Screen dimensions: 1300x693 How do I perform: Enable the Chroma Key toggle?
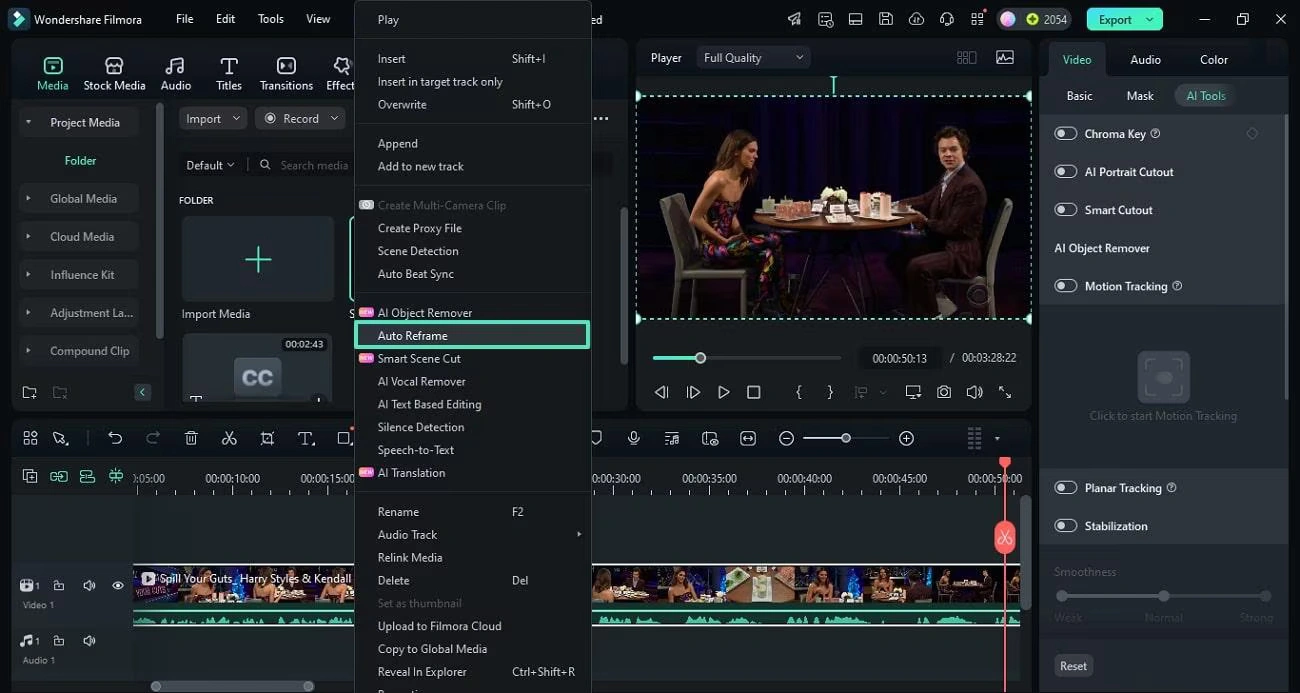pyautogui.click(x=1066, y=134)
